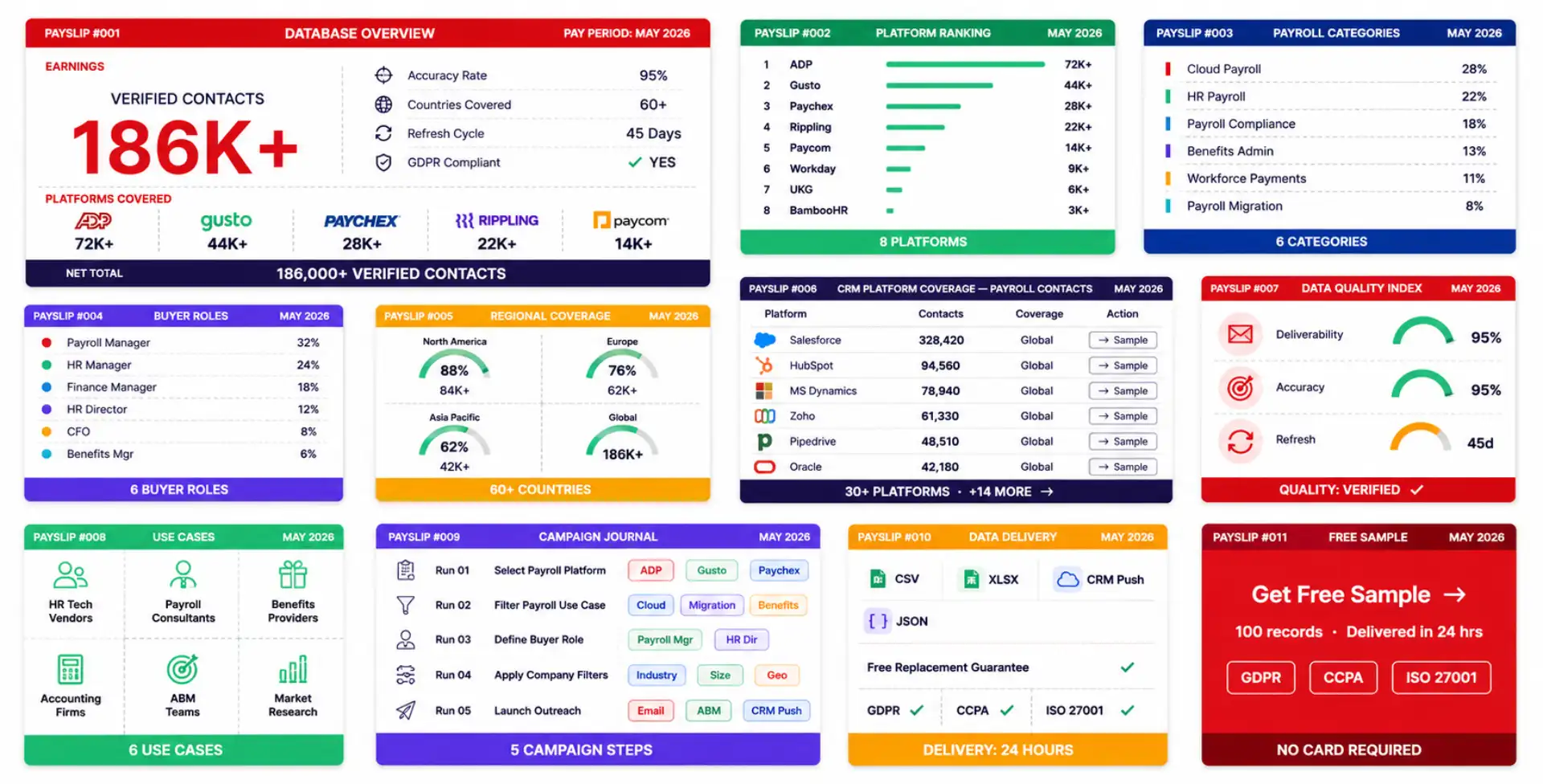
Task: Click the 5 CAMPAIGN STEPS footer bar
Action: click(597, 750)
